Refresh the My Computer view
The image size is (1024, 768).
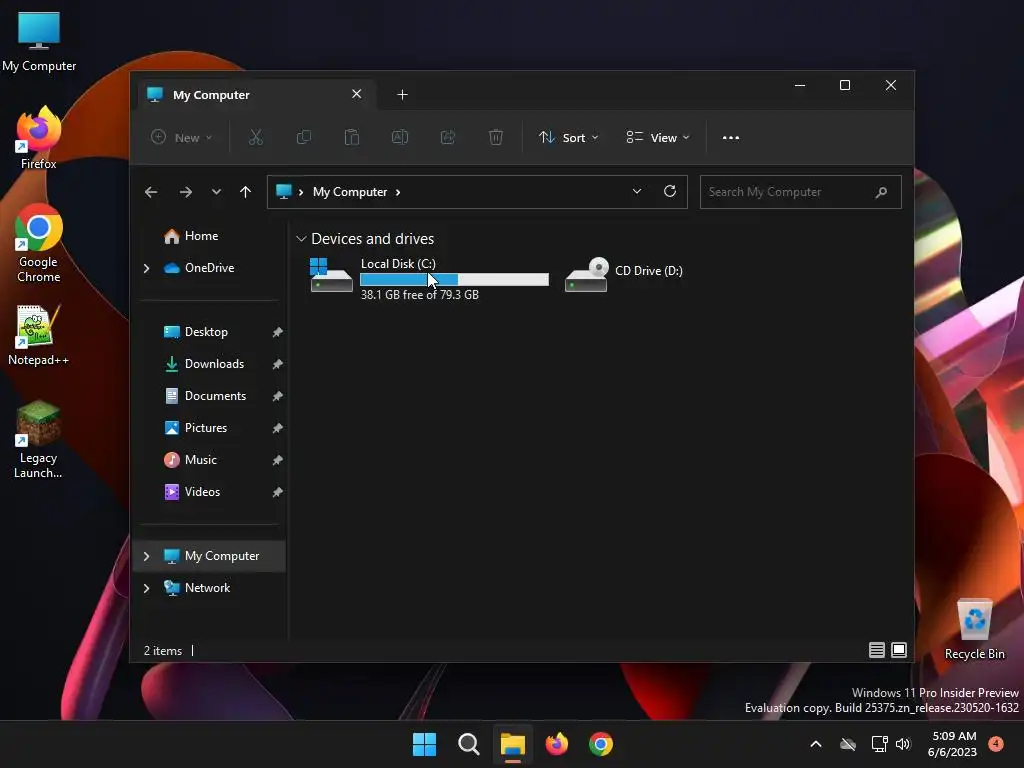[669, 191]
